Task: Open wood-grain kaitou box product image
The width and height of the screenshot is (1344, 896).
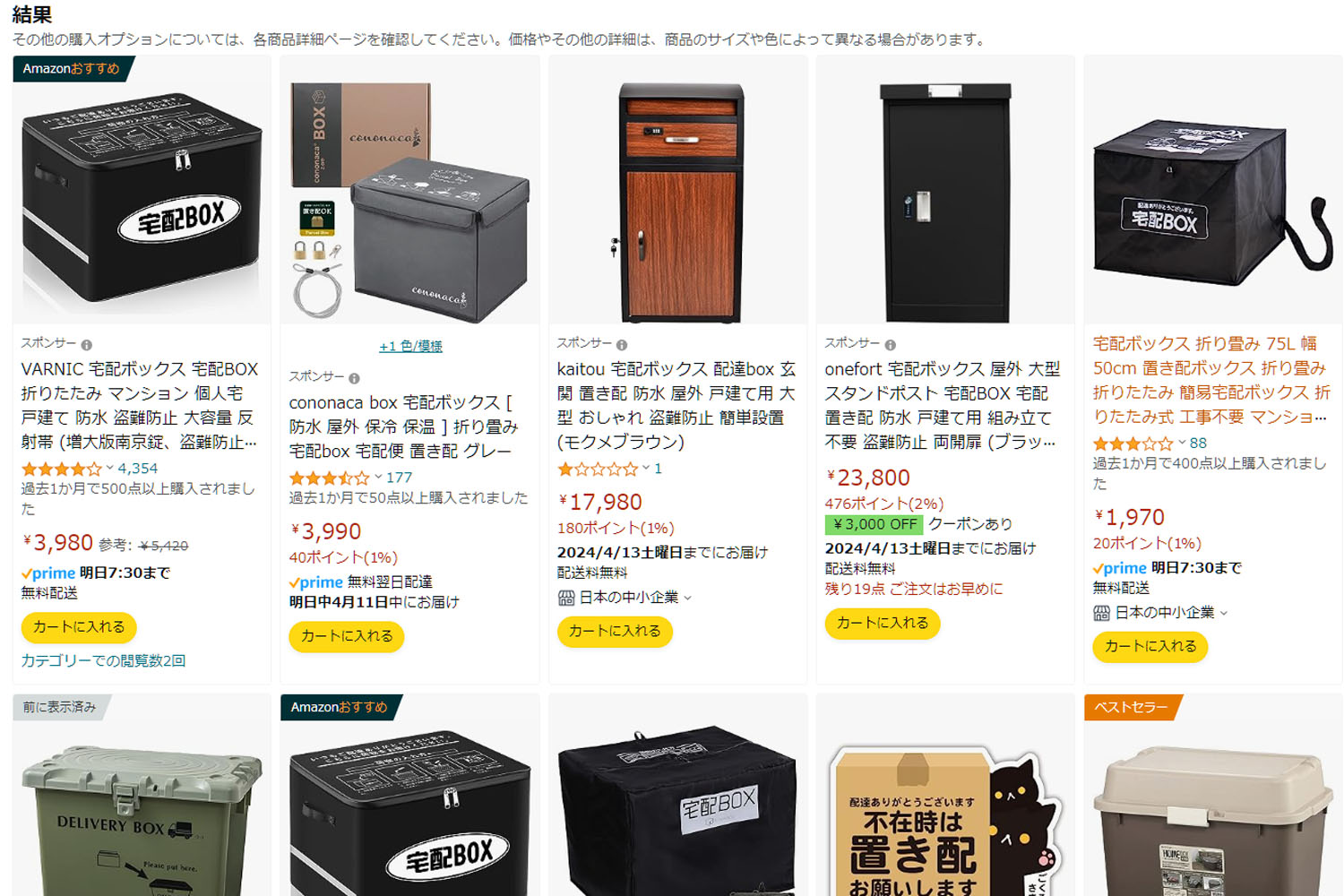Action: (678, 202)
